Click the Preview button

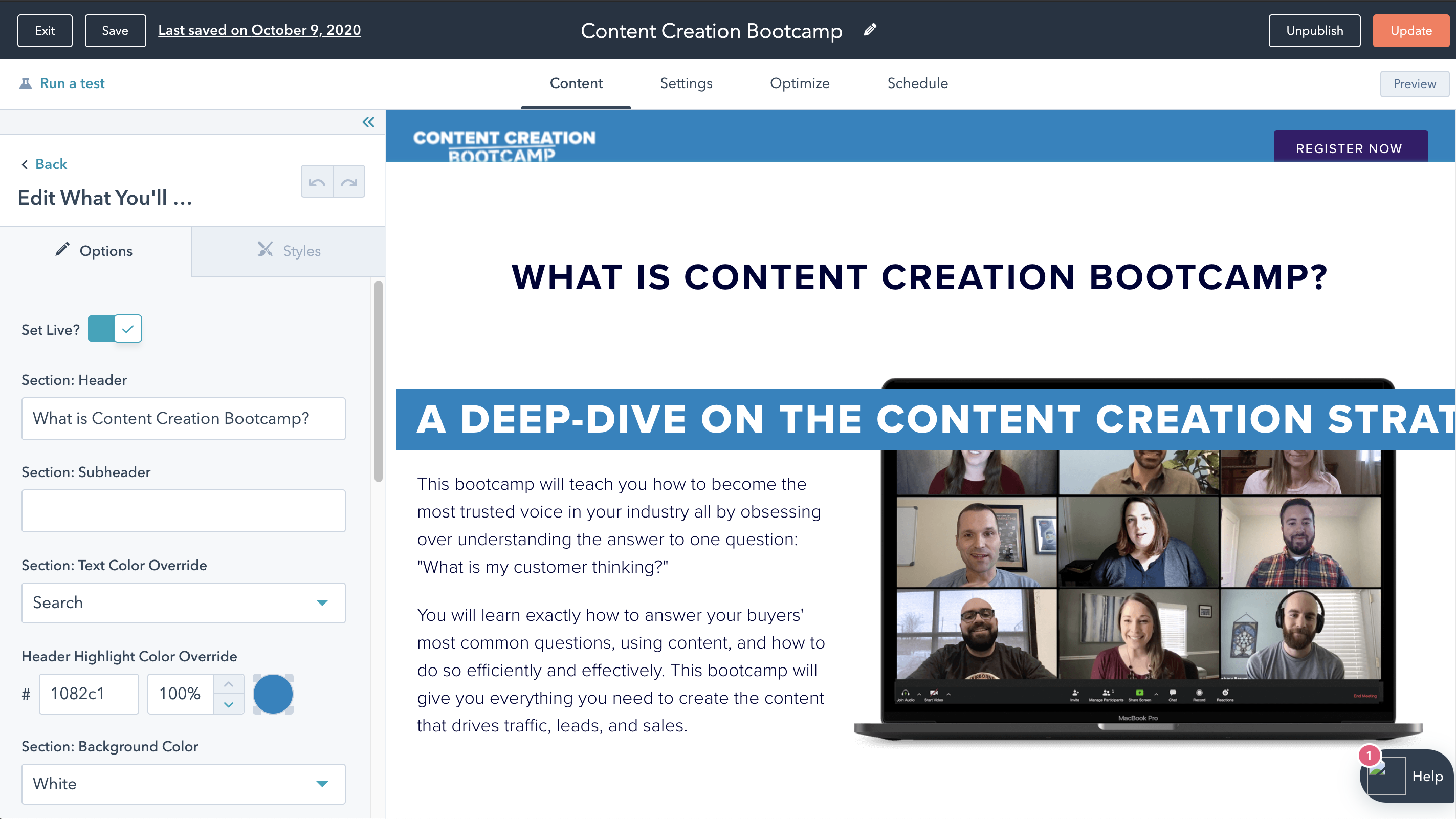pos(1414,84)
